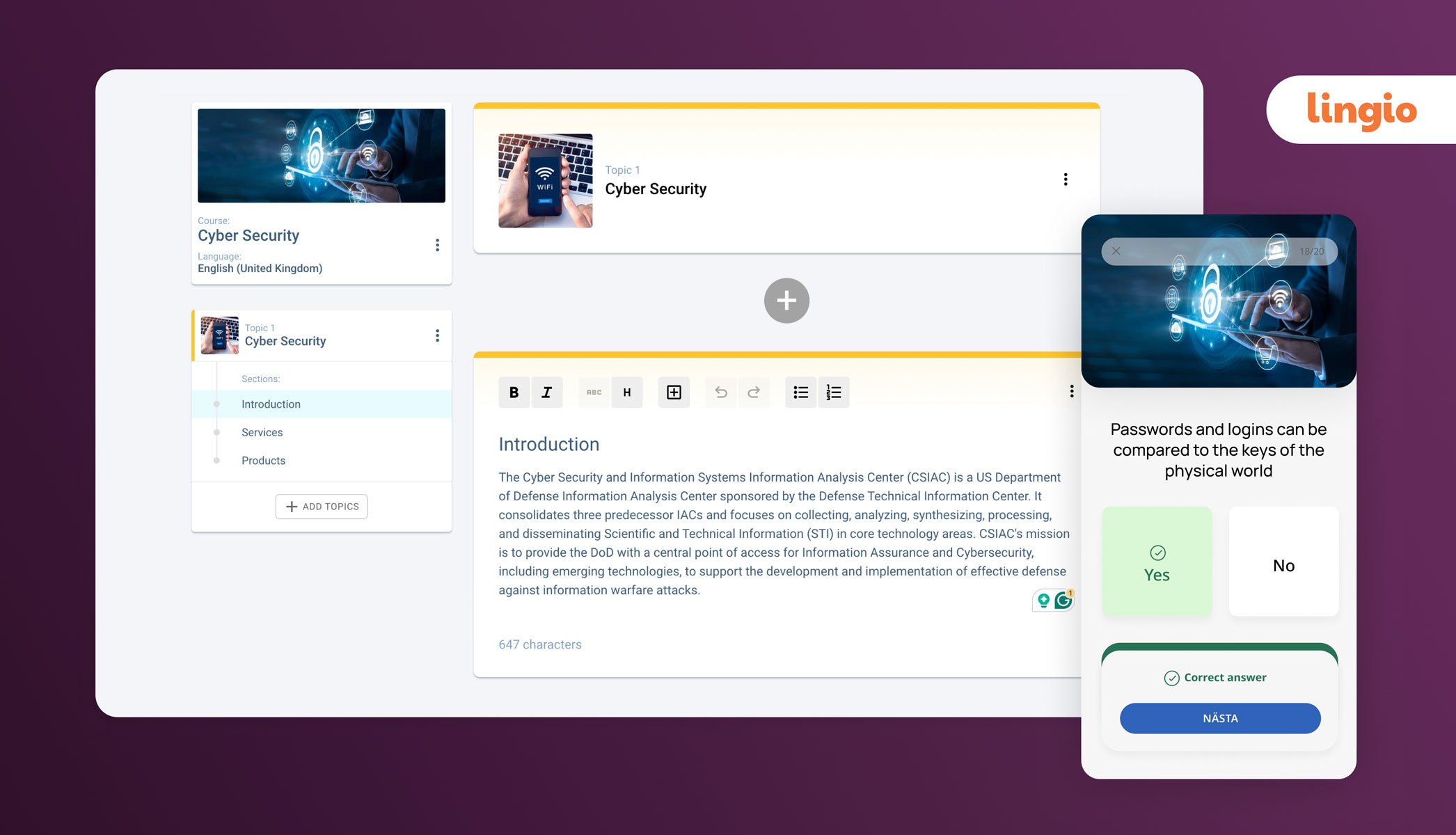Click the Heading format icon
Viewport: 1456px width, 835px height.
click(x=626, y=391)
